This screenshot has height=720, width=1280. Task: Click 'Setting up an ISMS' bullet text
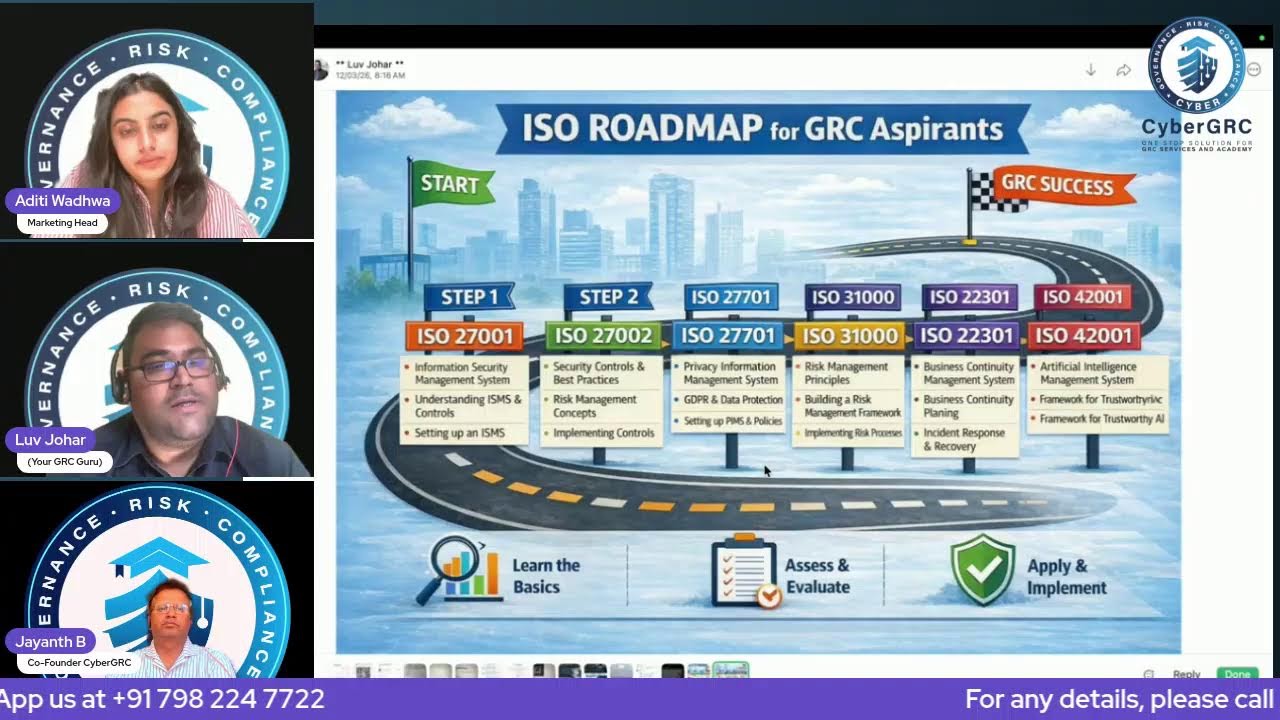(x=459, y=433)
